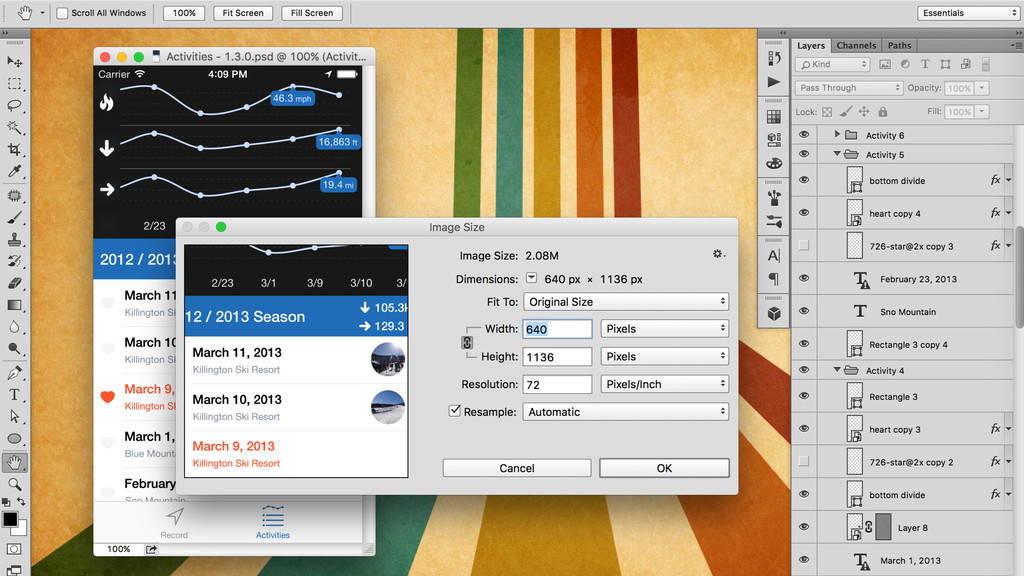The height and width of the screenshot is (576, 1024).
Task: Select the Horizontal Type tool
Action: [x=14, y=394]
